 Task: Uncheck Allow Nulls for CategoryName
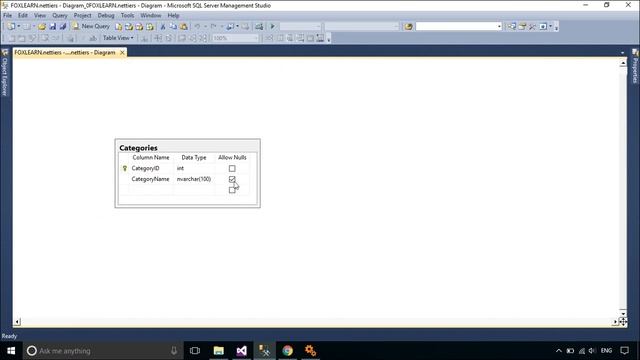click(232, 179)
